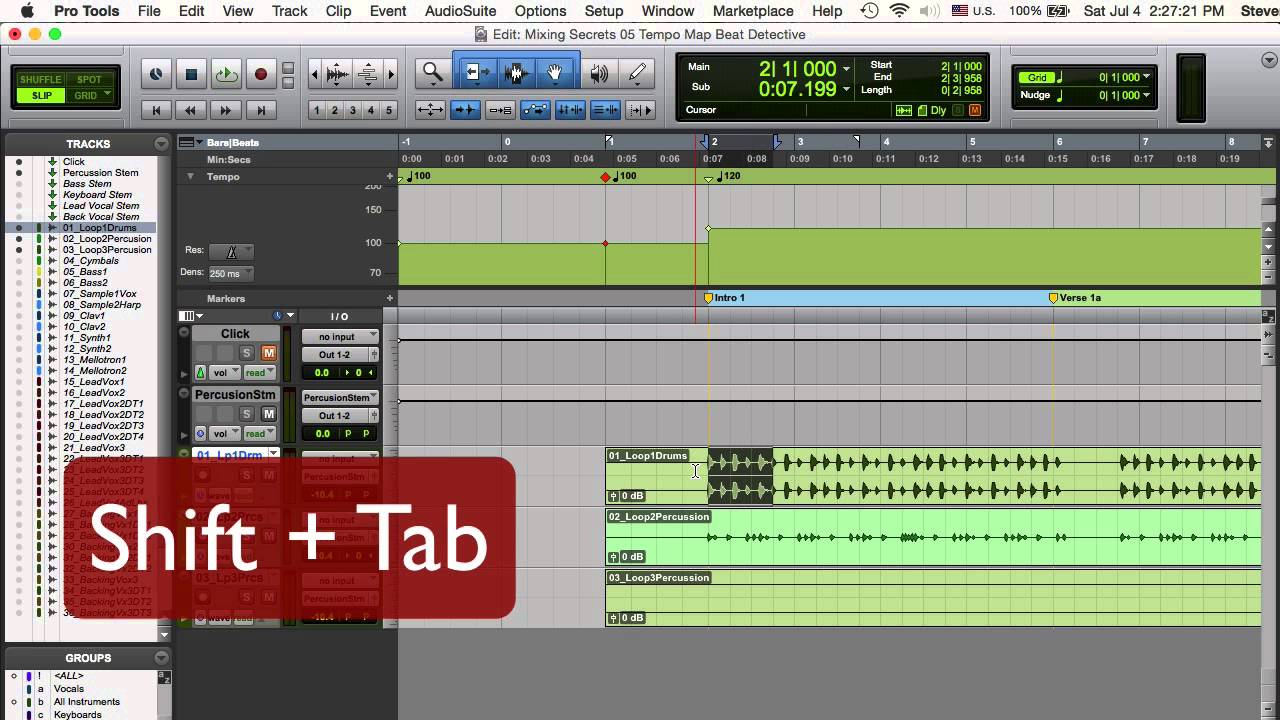Open the Marketplace menu
This screenshot has width=1280, height=720.
click(x=753, y=11)
